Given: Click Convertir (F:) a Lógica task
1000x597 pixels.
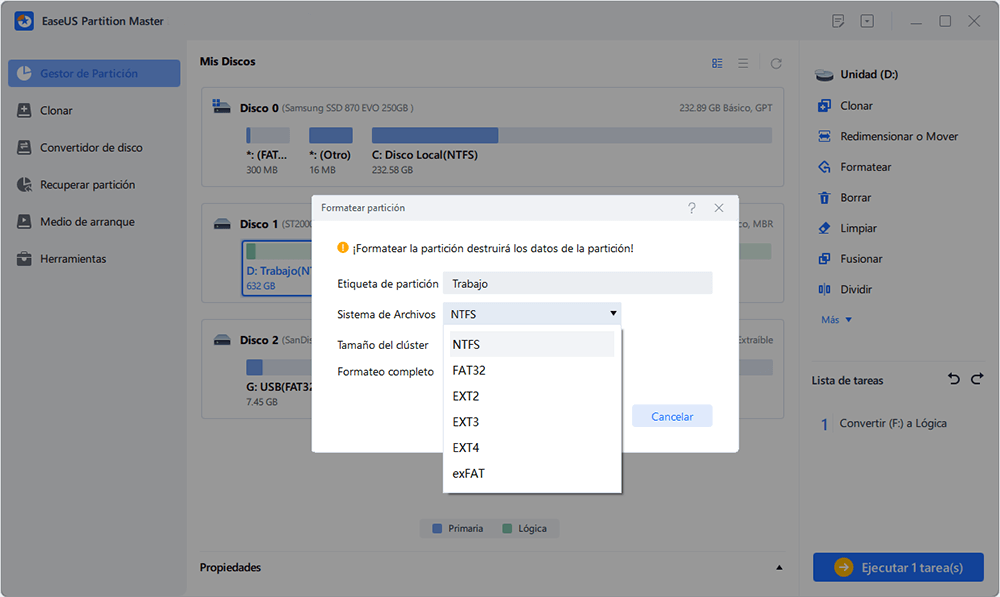Looking at the screenshot, I should [892, 423].
